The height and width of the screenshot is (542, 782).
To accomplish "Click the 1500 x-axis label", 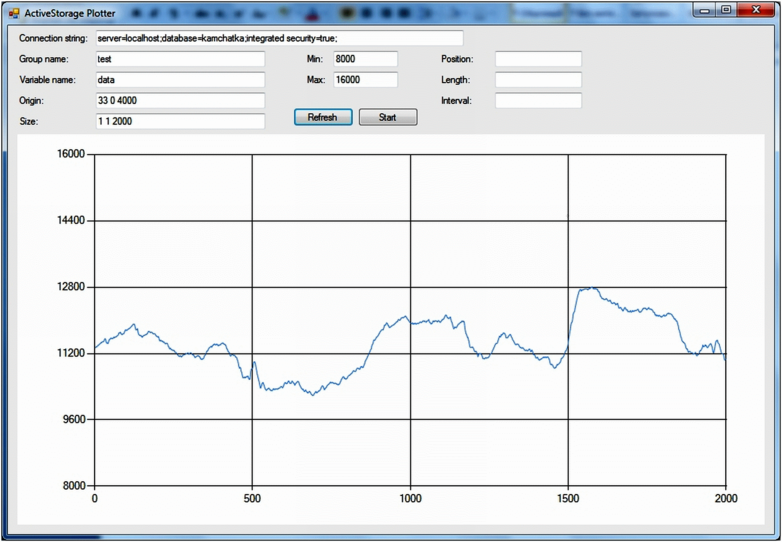I will pyautogui.click(x=568, y=498).
